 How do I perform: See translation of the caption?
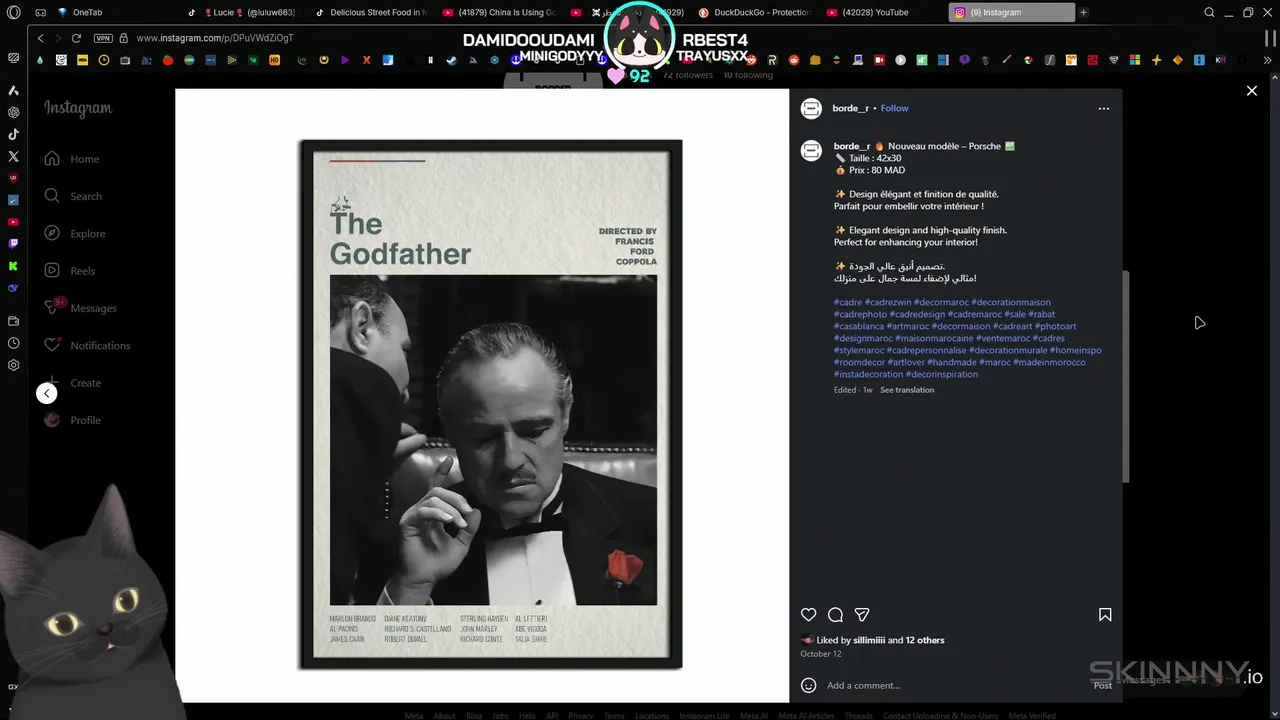[907, 390]
